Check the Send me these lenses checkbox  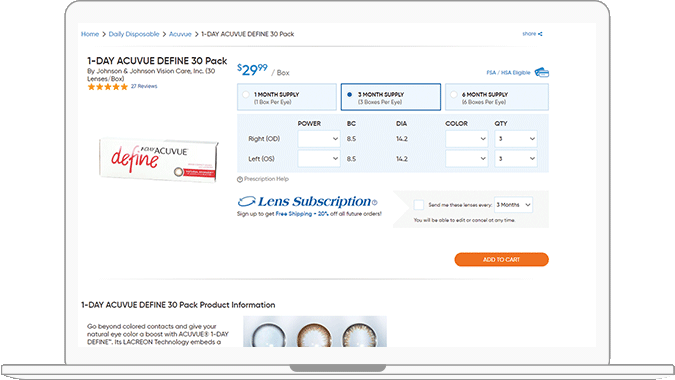(x=418, y=205)
